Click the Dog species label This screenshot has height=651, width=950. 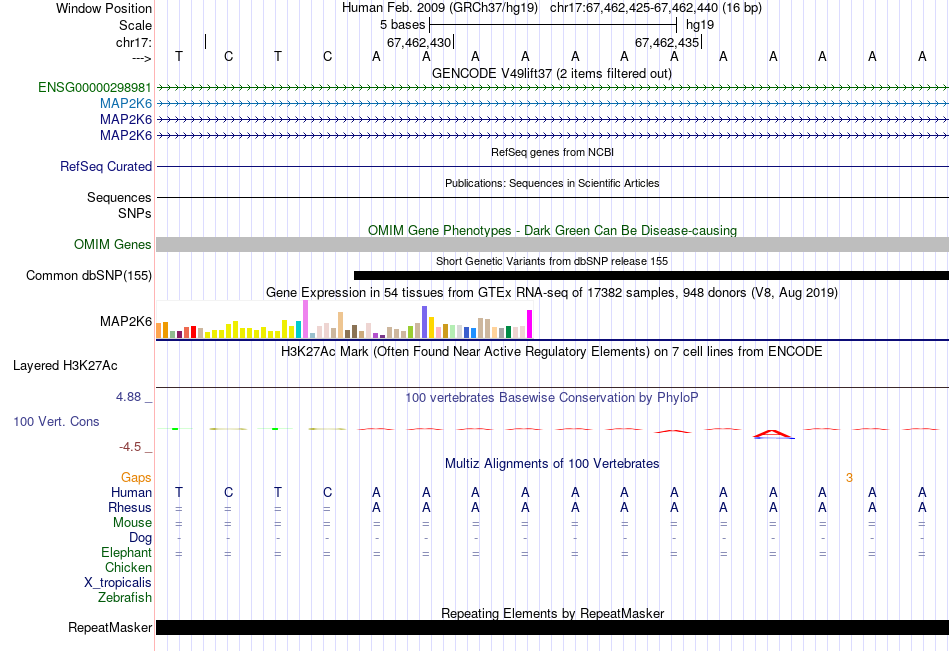tap(140, 538)
